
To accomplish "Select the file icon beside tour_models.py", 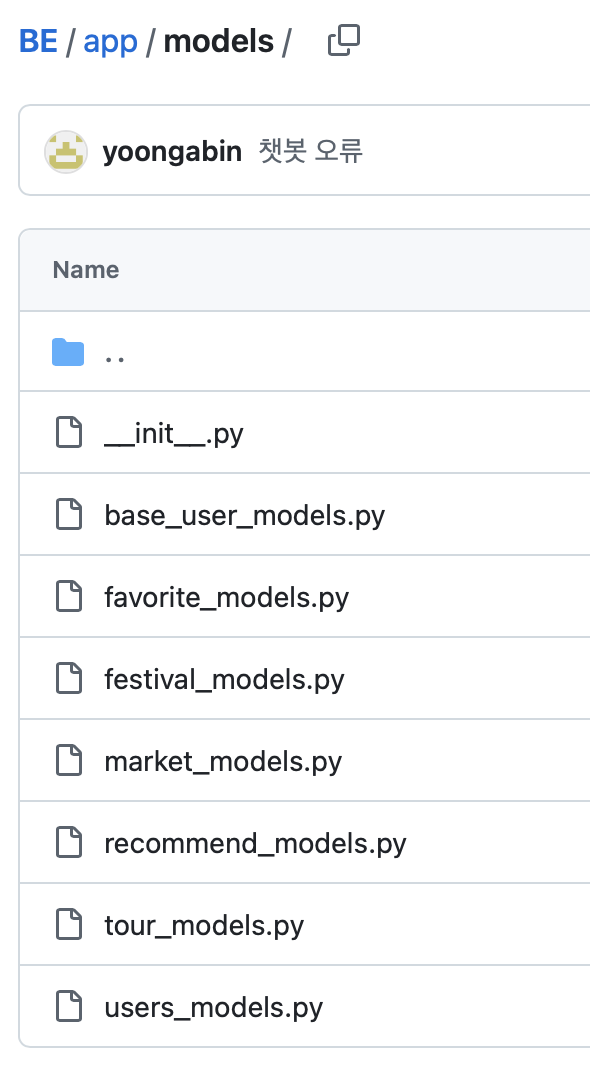I will click(69, 924).
